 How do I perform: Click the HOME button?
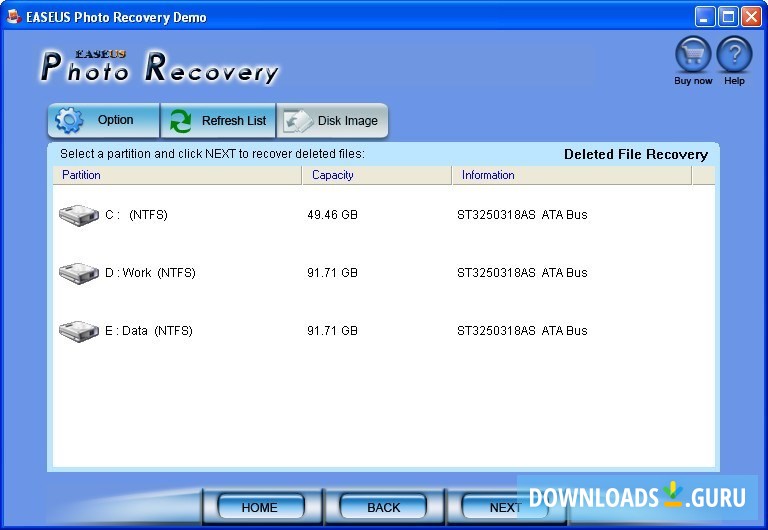pyautogui.click(x=260, y=507)
